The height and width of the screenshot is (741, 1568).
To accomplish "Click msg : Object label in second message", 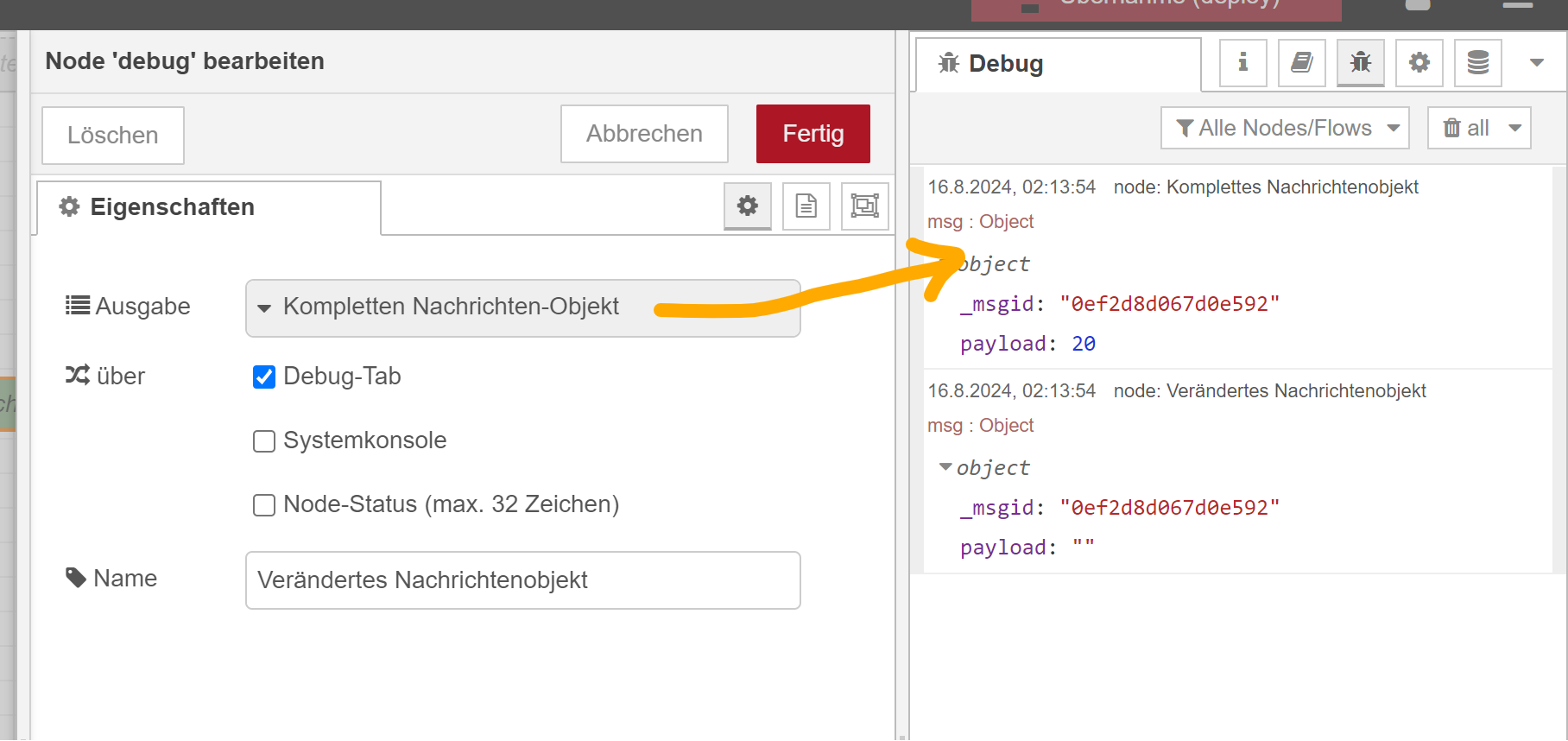I will [x=980, y=426].
